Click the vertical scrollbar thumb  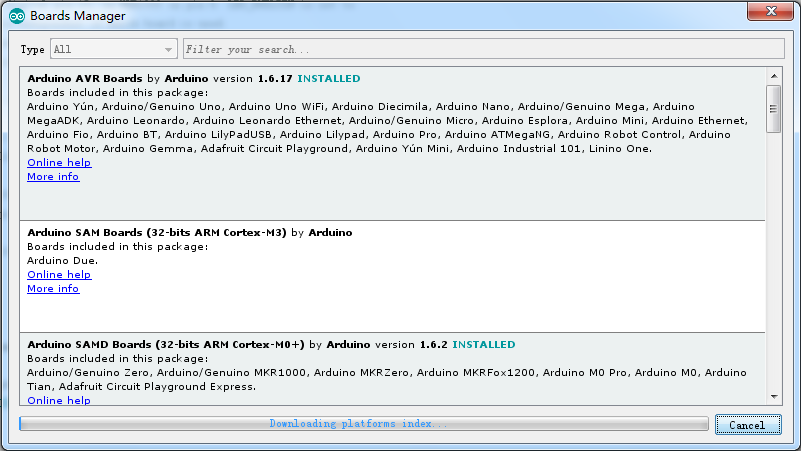[773, 109]
